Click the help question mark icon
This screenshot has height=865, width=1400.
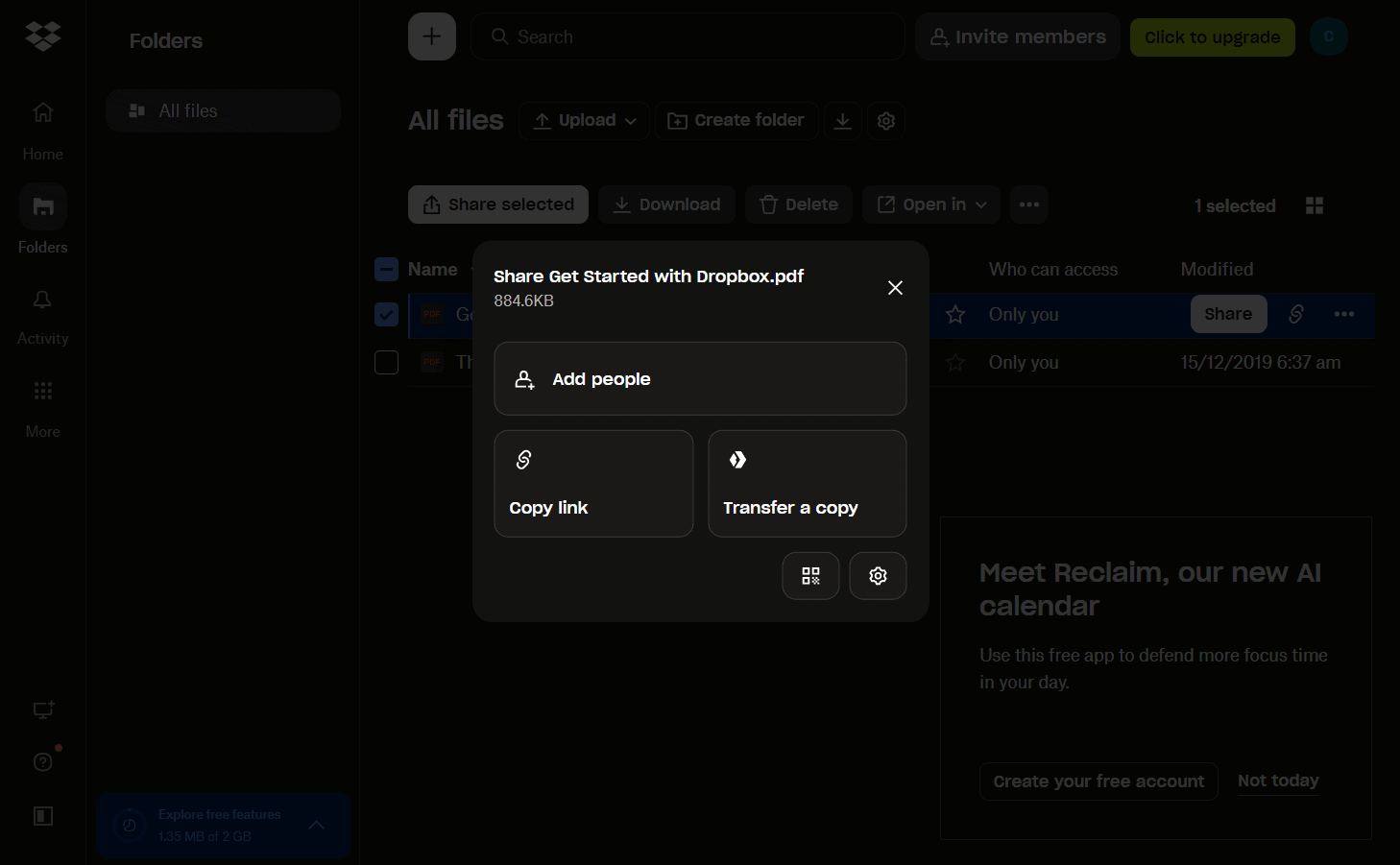point(43,761)
